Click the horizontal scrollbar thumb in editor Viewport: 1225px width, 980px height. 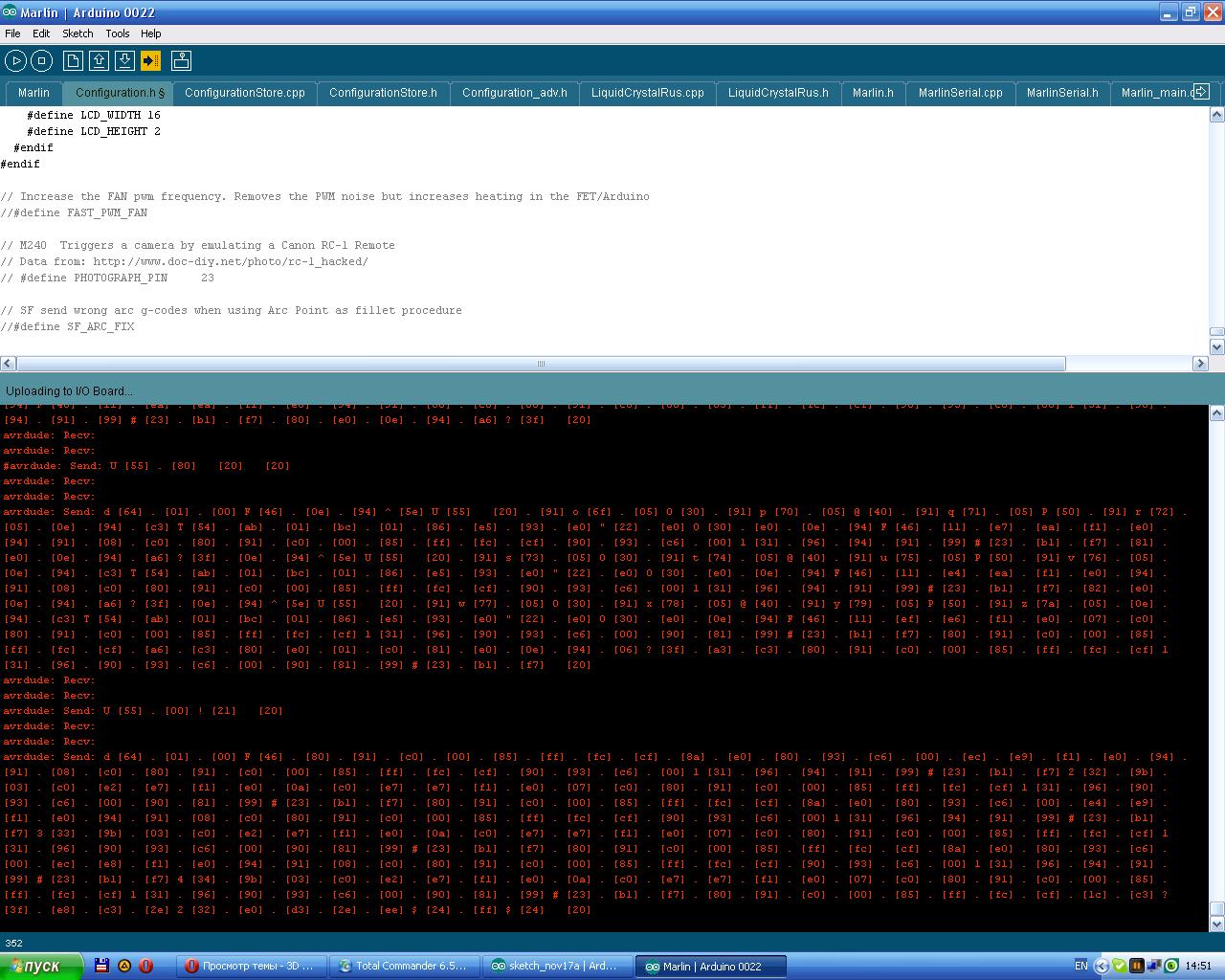(541, 364)
